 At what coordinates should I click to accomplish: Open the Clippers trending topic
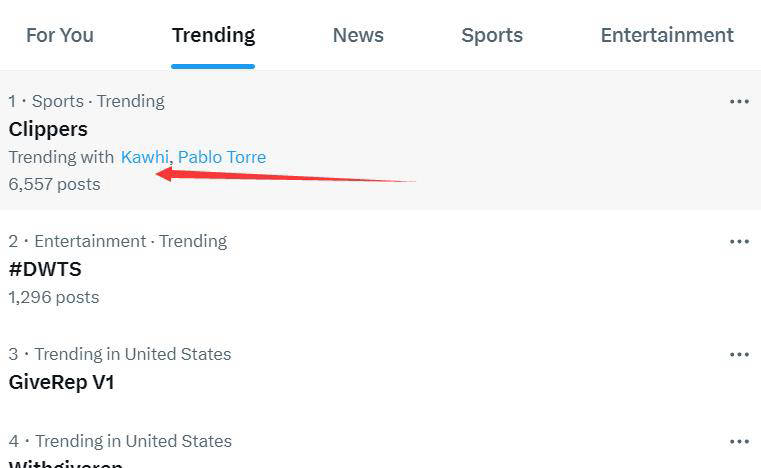48,129
